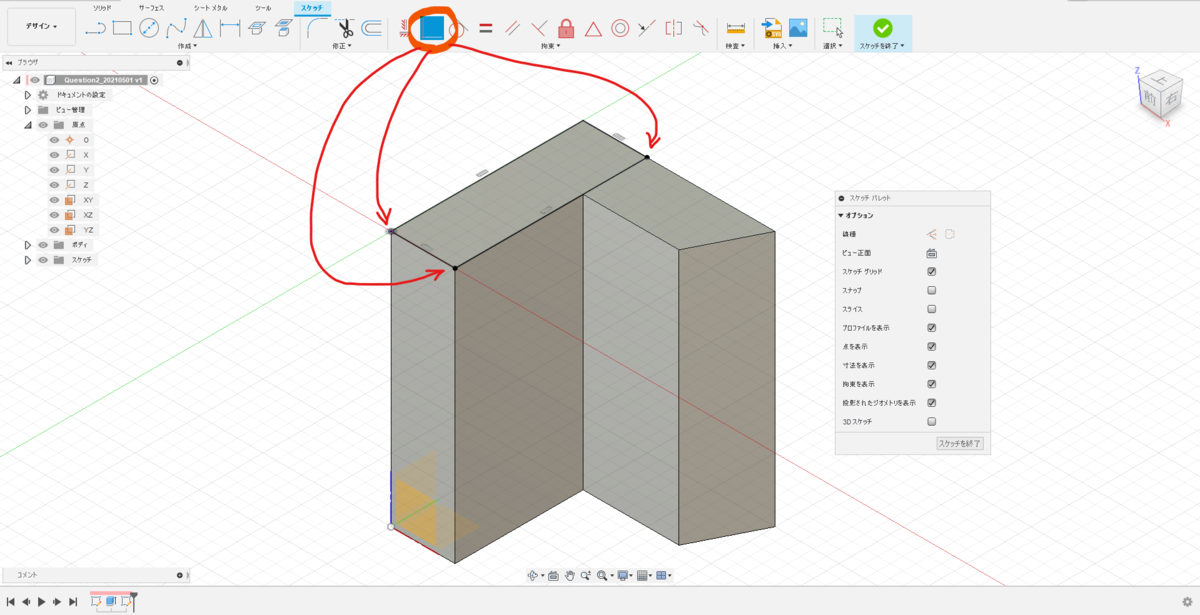Viewport: 1200px width, 615px height.
Task: Click the Pan hand tool in navigation bar
Action: (x=569, y=575)
